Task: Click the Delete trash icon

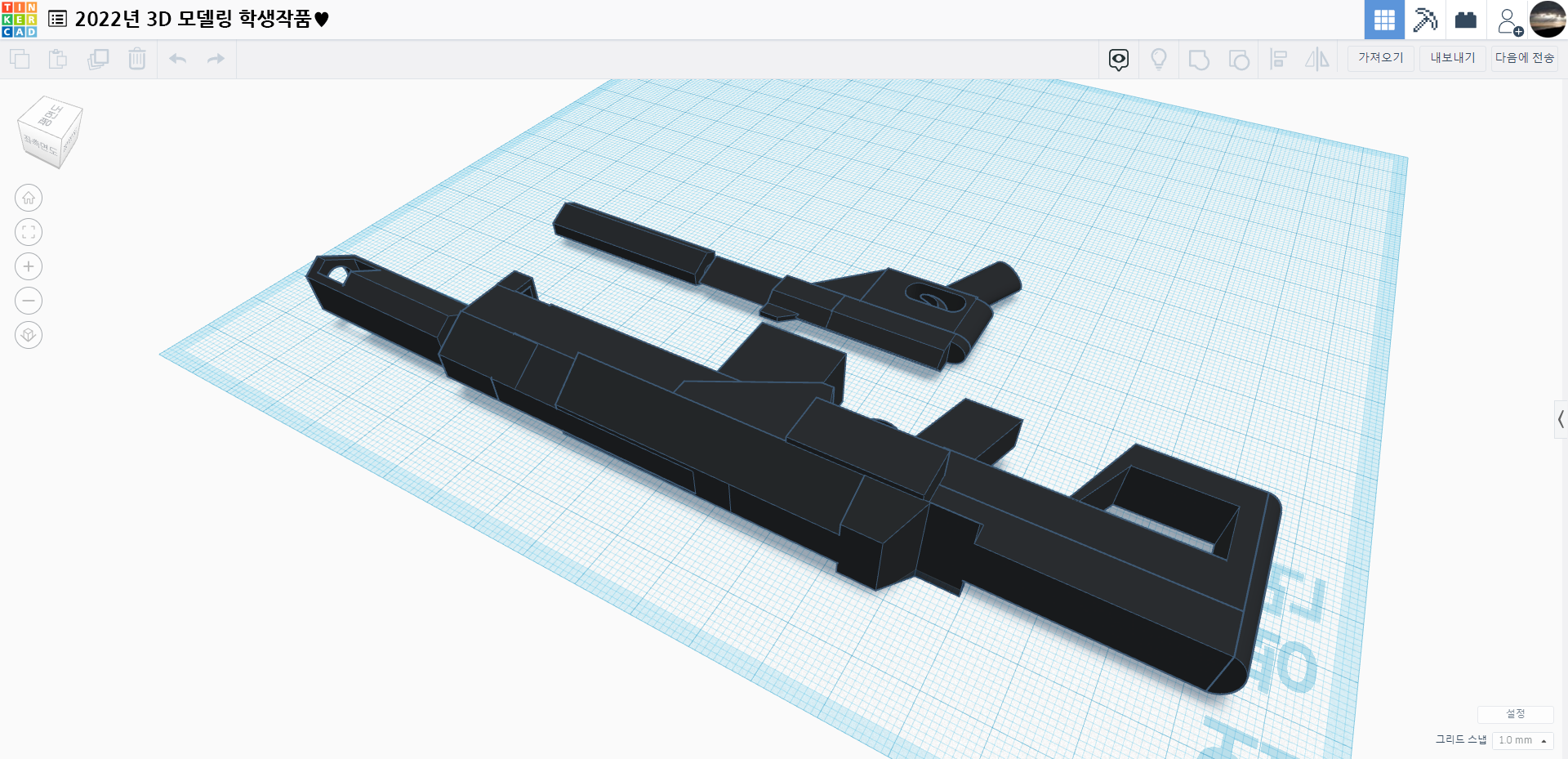Action: 137,59
